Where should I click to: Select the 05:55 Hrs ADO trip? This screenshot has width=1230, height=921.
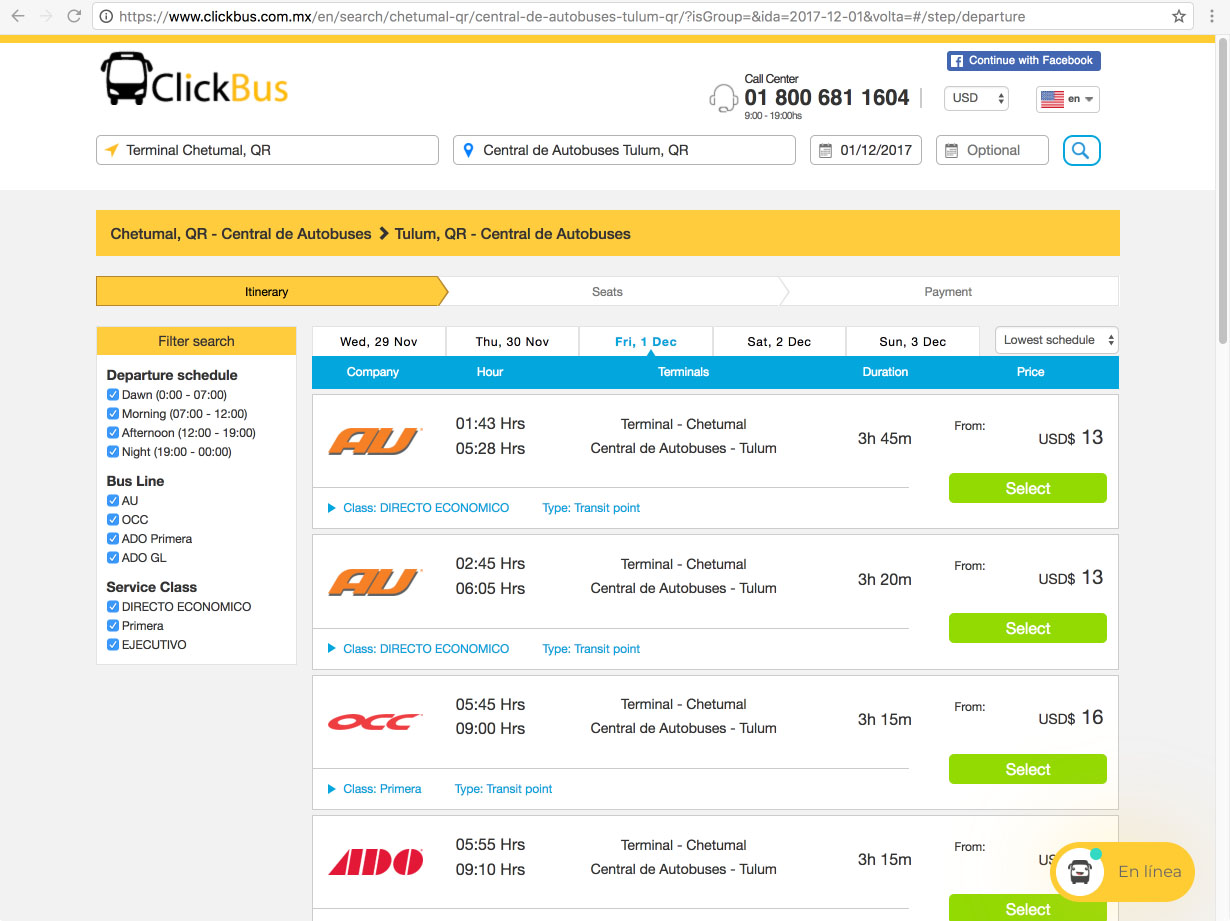click(x=1028, y=908)
